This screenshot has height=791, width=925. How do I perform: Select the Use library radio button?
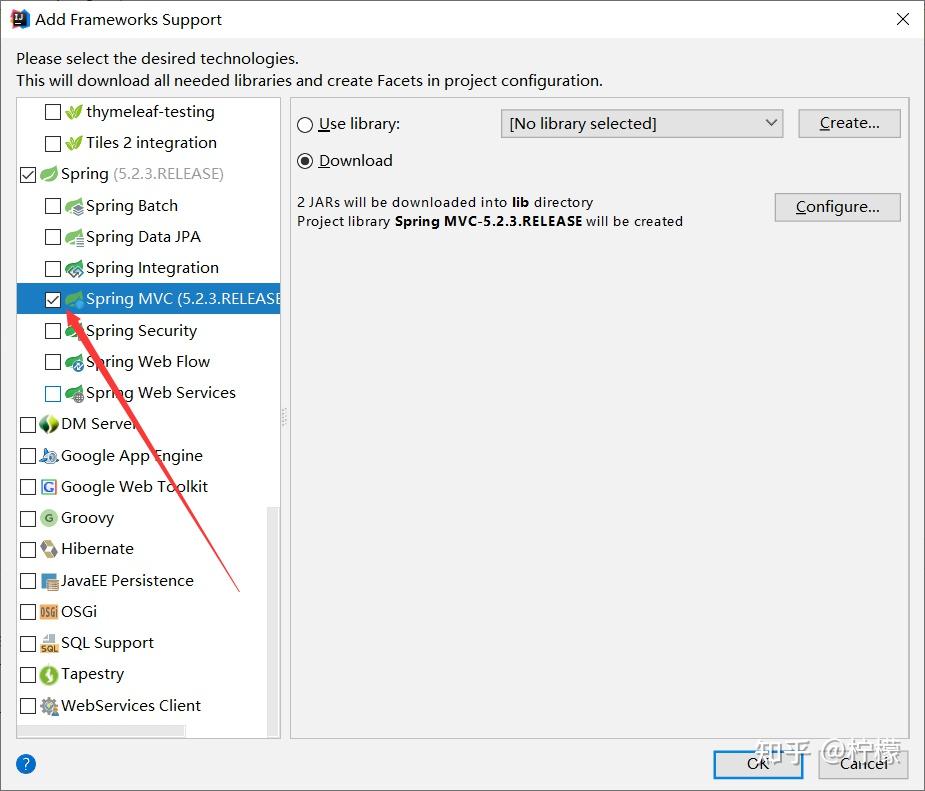tap(305, 125)
